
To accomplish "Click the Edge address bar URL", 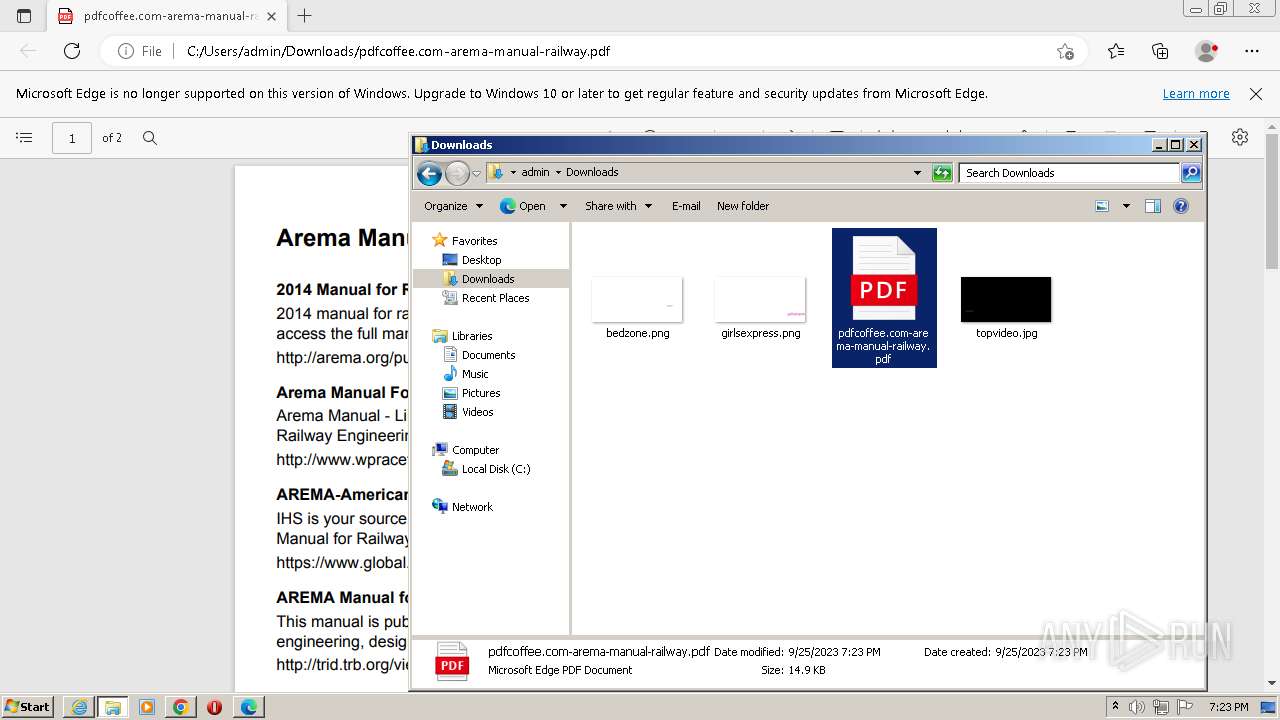I will [x=398, y=51].
